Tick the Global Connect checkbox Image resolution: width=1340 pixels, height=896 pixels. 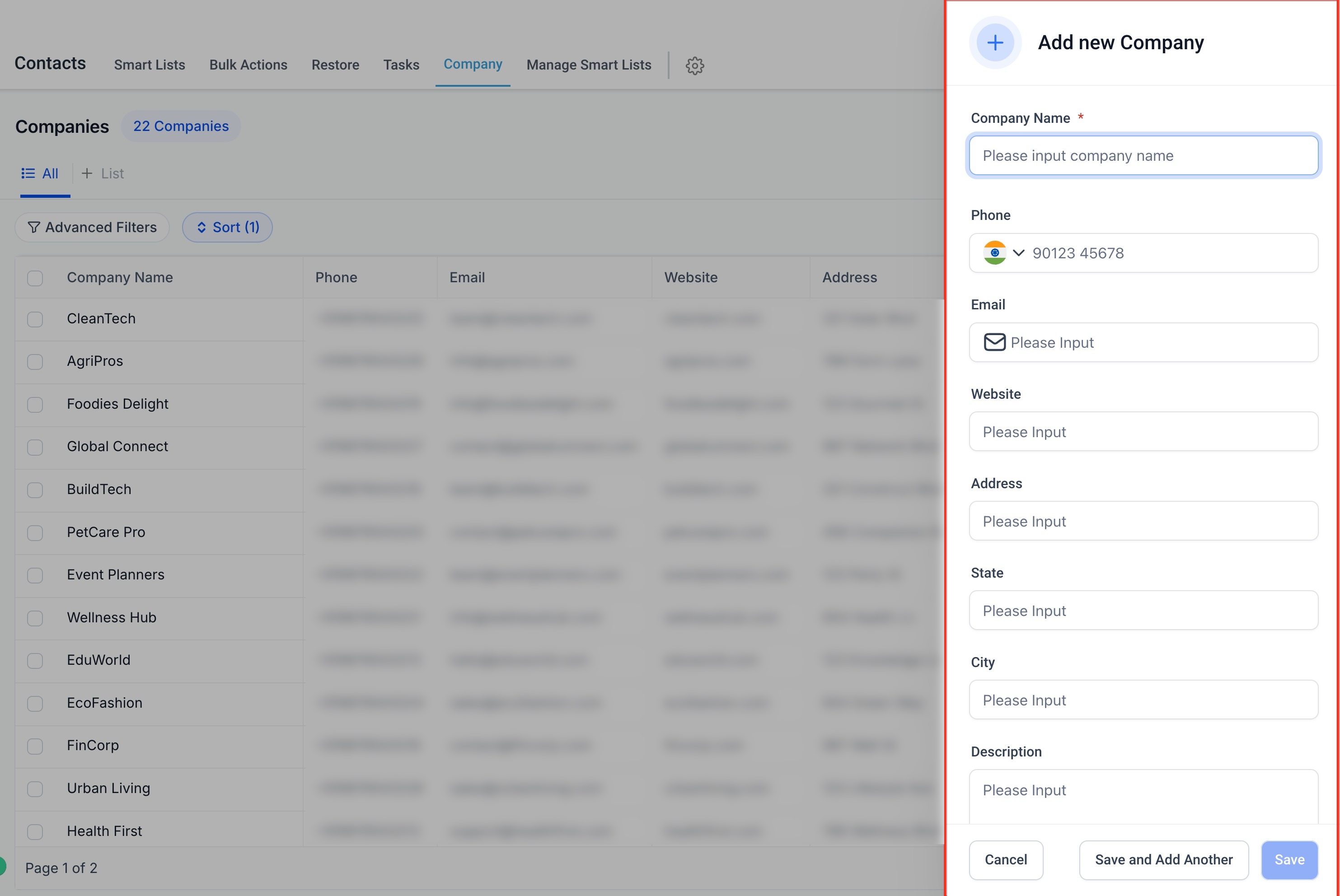coord(35,447)
